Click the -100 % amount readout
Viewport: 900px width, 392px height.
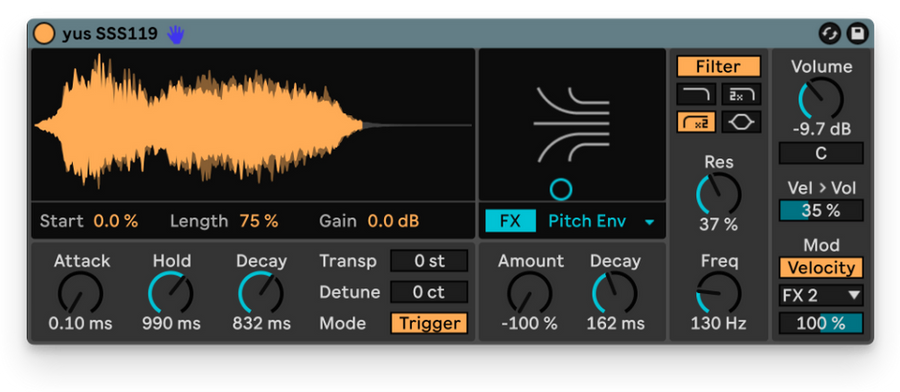[x=529, y=323]
